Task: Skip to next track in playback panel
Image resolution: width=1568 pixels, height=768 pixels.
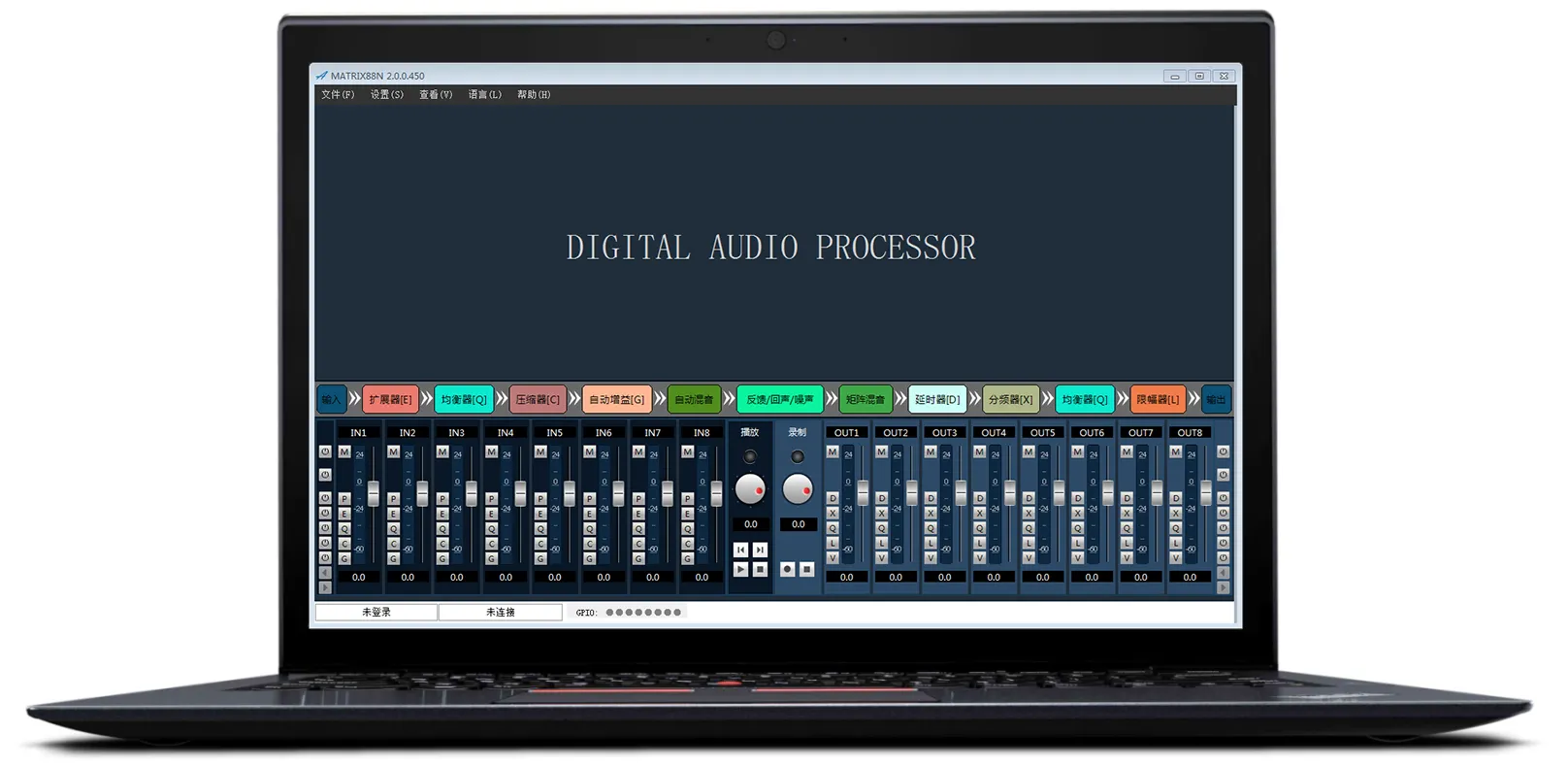Action: (x=760, y=550)
